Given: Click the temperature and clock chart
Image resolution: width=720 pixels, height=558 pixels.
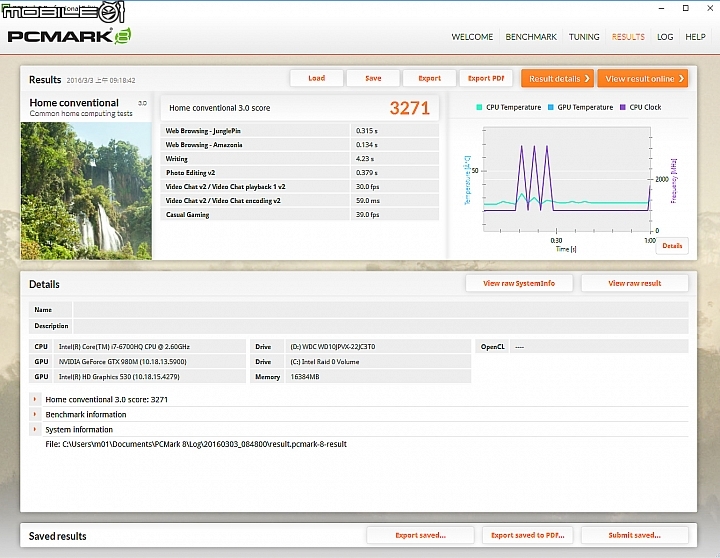Looking at the screenshot, I should (x=567, y=179).
